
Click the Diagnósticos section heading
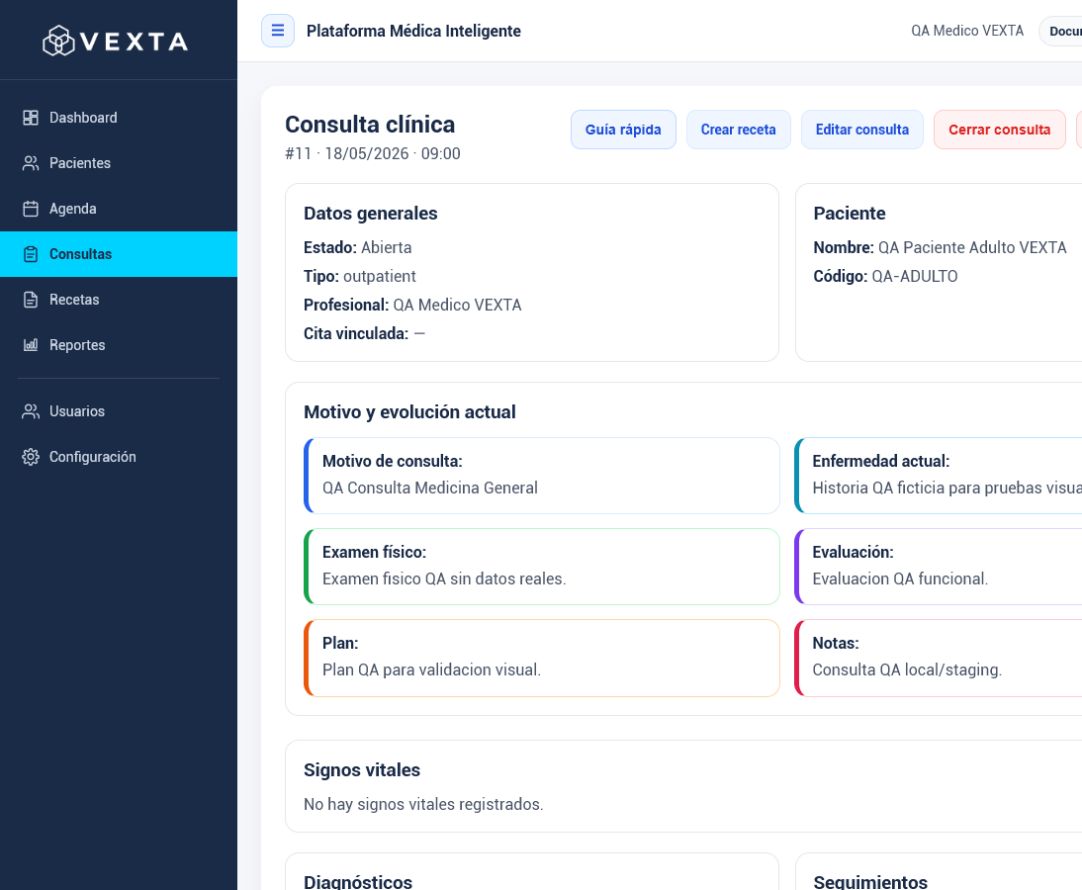pos(357,882)
